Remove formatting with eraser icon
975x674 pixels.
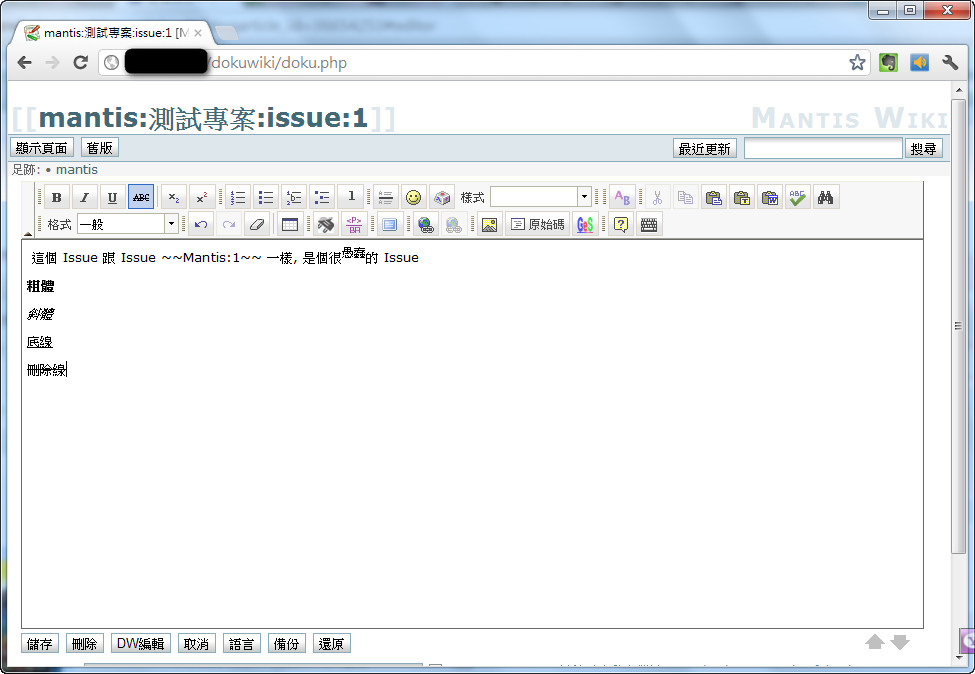pyautogui.click(x=257, y=224)
